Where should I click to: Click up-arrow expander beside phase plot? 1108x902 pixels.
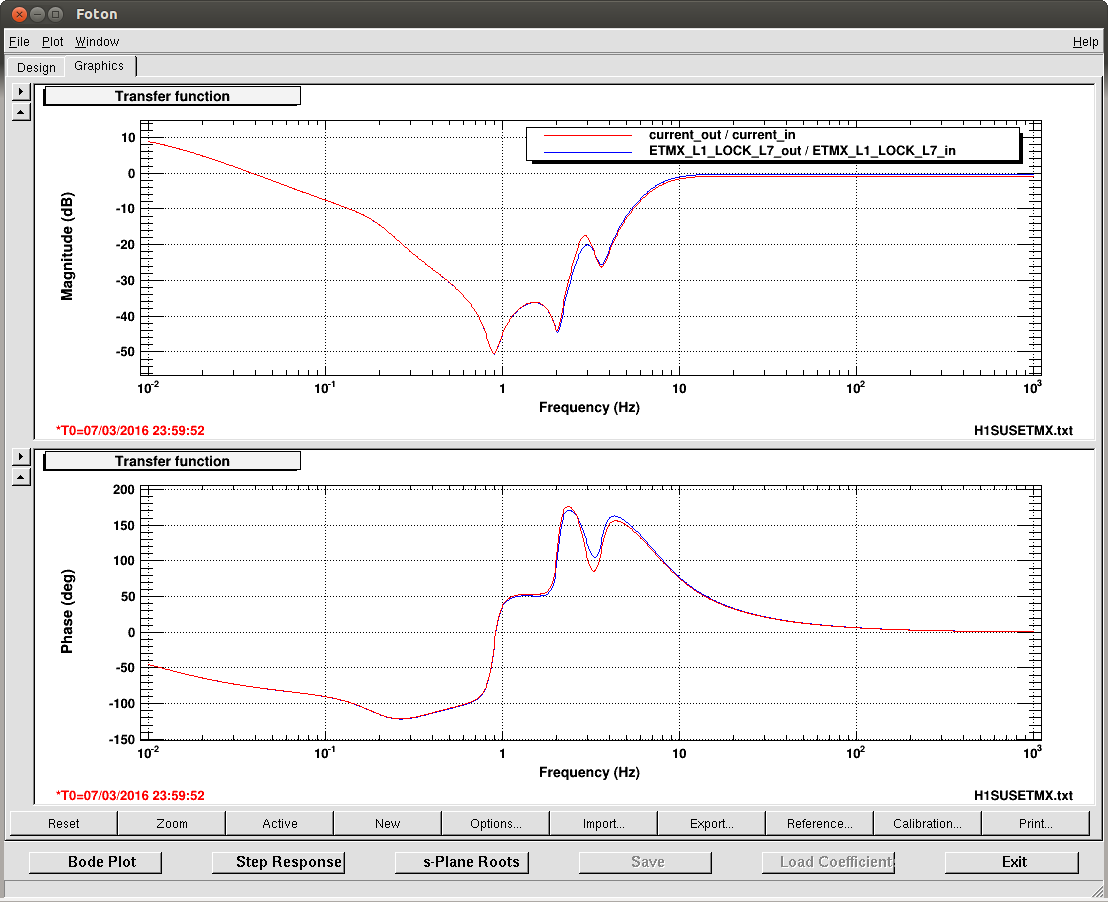tap(21, 477)
